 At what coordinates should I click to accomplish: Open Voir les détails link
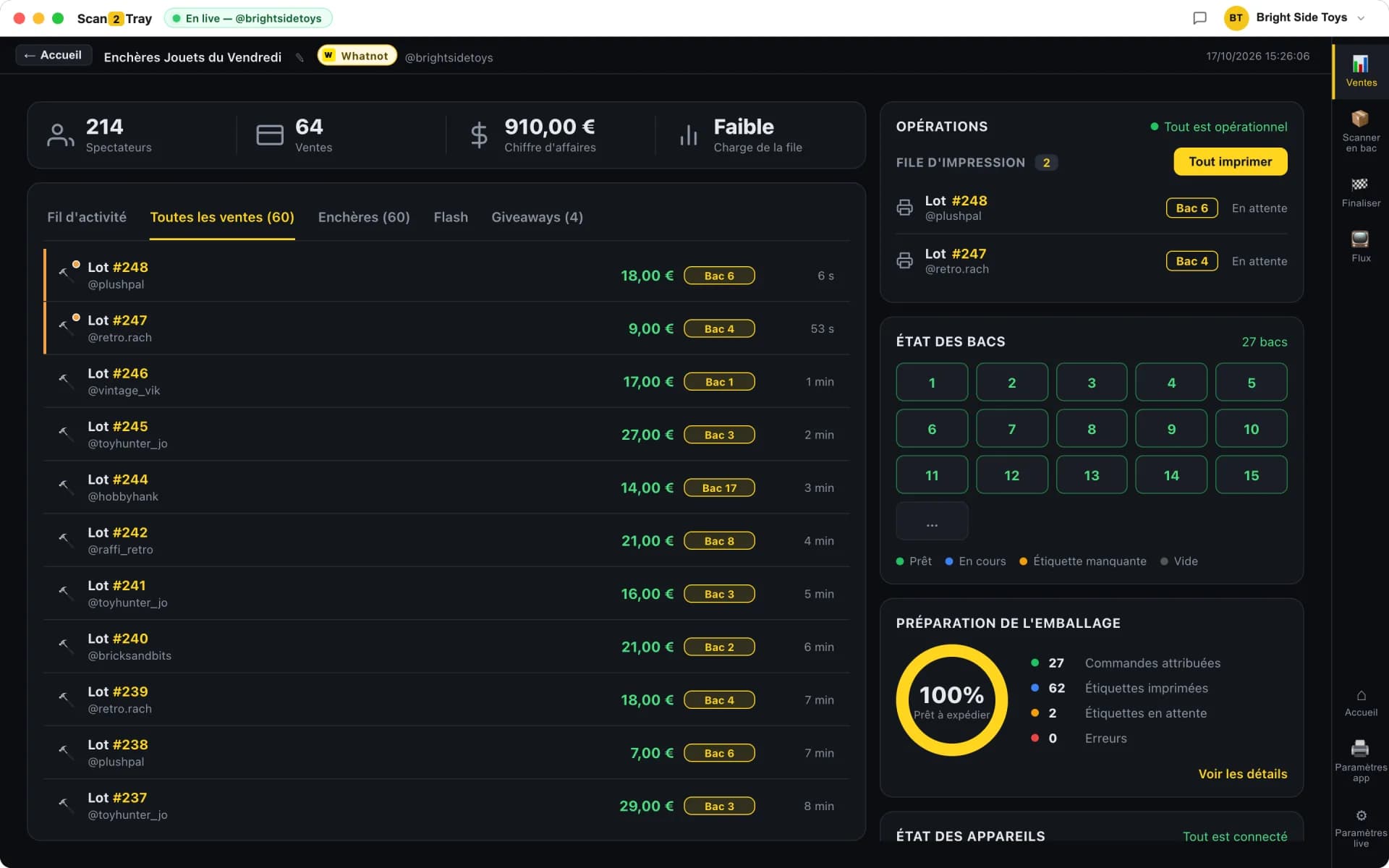tap(1242, 774)
